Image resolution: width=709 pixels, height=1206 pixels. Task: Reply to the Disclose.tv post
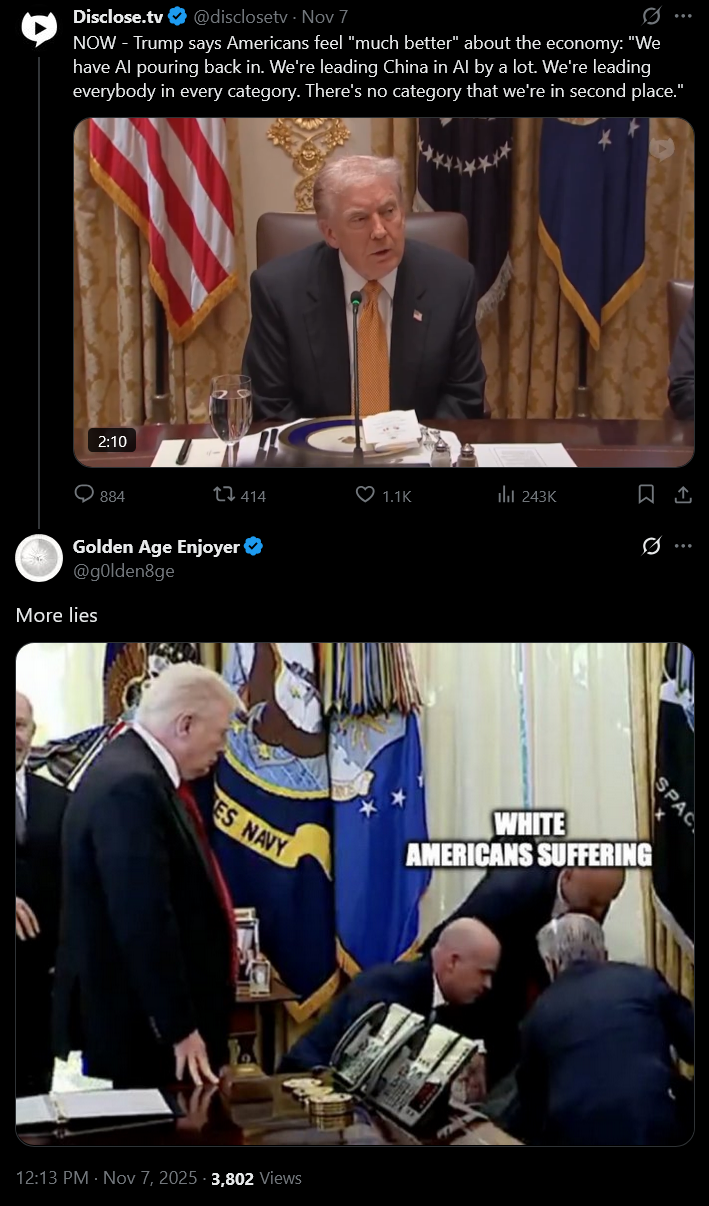[x=100, y=495]
